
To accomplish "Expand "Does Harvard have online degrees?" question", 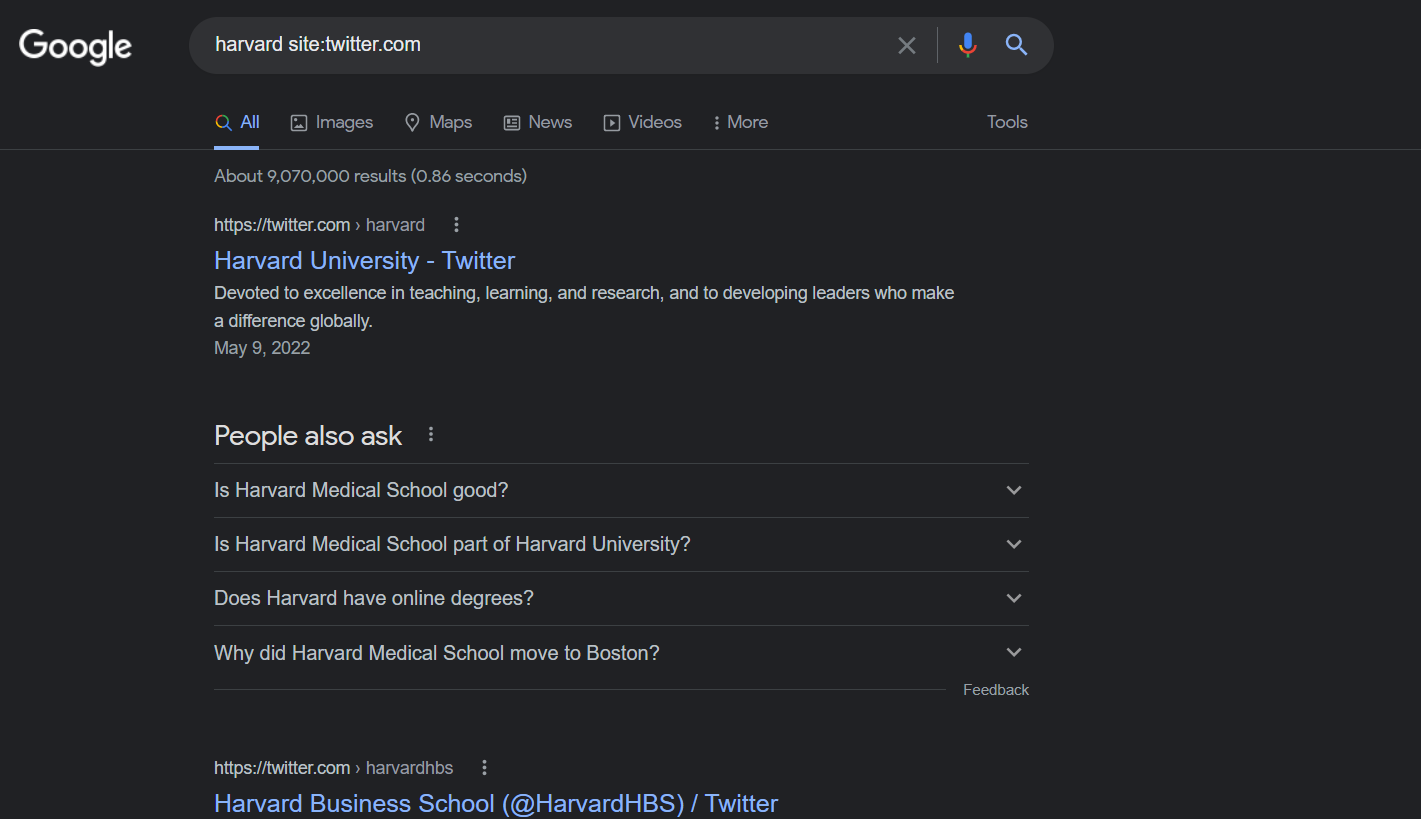I will tap(620, 598).
